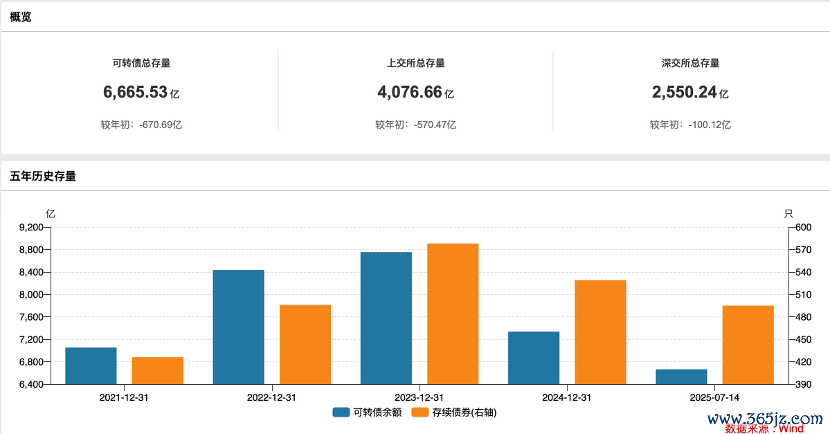Screen dimensions: 830x434
Task: Select the blue bar for 2021-12-31
Action: click(x=91, y=366)
